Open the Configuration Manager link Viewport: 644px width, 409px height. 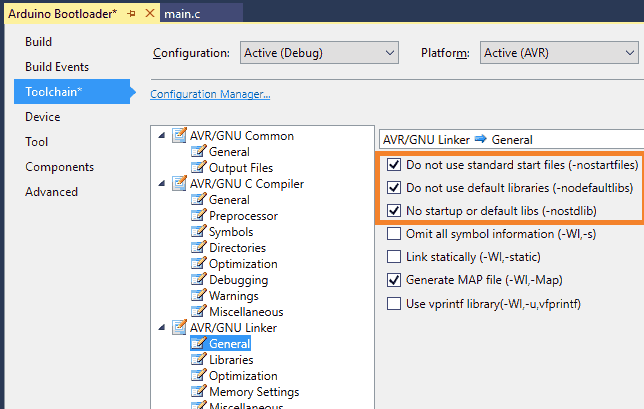click(210, 95)
